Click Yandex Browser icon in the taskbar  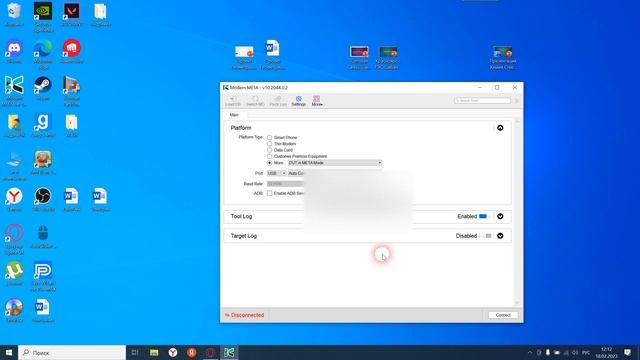point(173,352)
